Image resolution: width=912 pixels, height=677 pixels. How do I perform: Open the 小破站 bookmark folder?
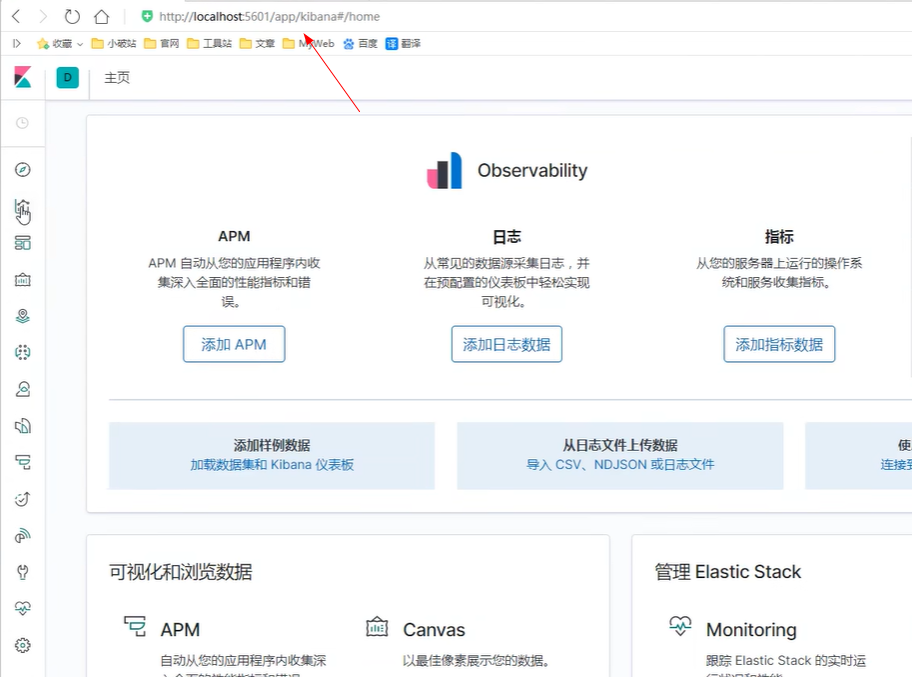pyautogui.click(x=114, y=43)
